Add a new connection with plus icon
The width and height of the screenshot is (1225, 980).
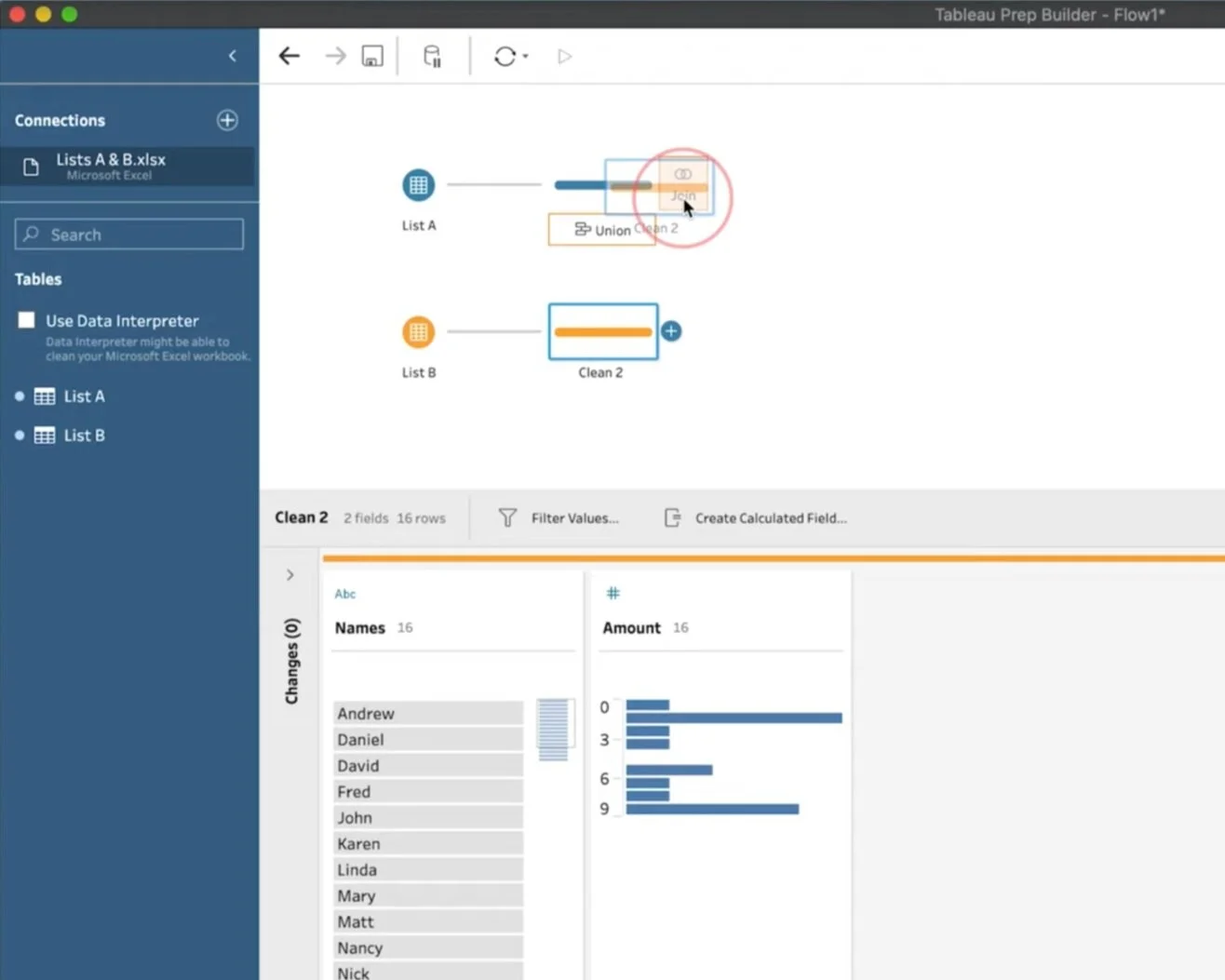[x=227, y=120]
